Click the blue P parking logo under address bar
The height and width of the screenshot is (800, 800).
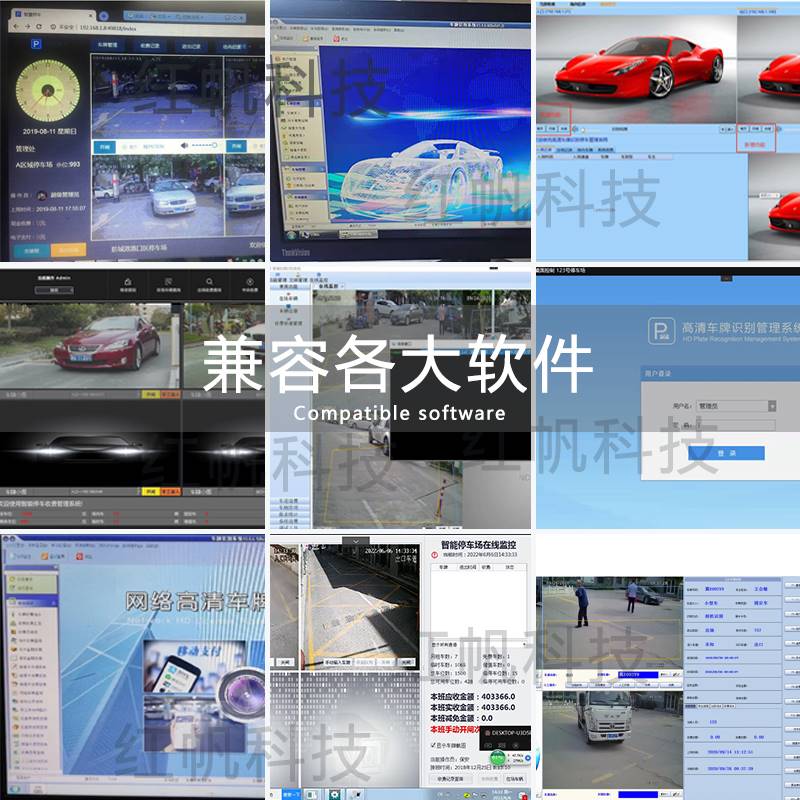tap(36, 44)
